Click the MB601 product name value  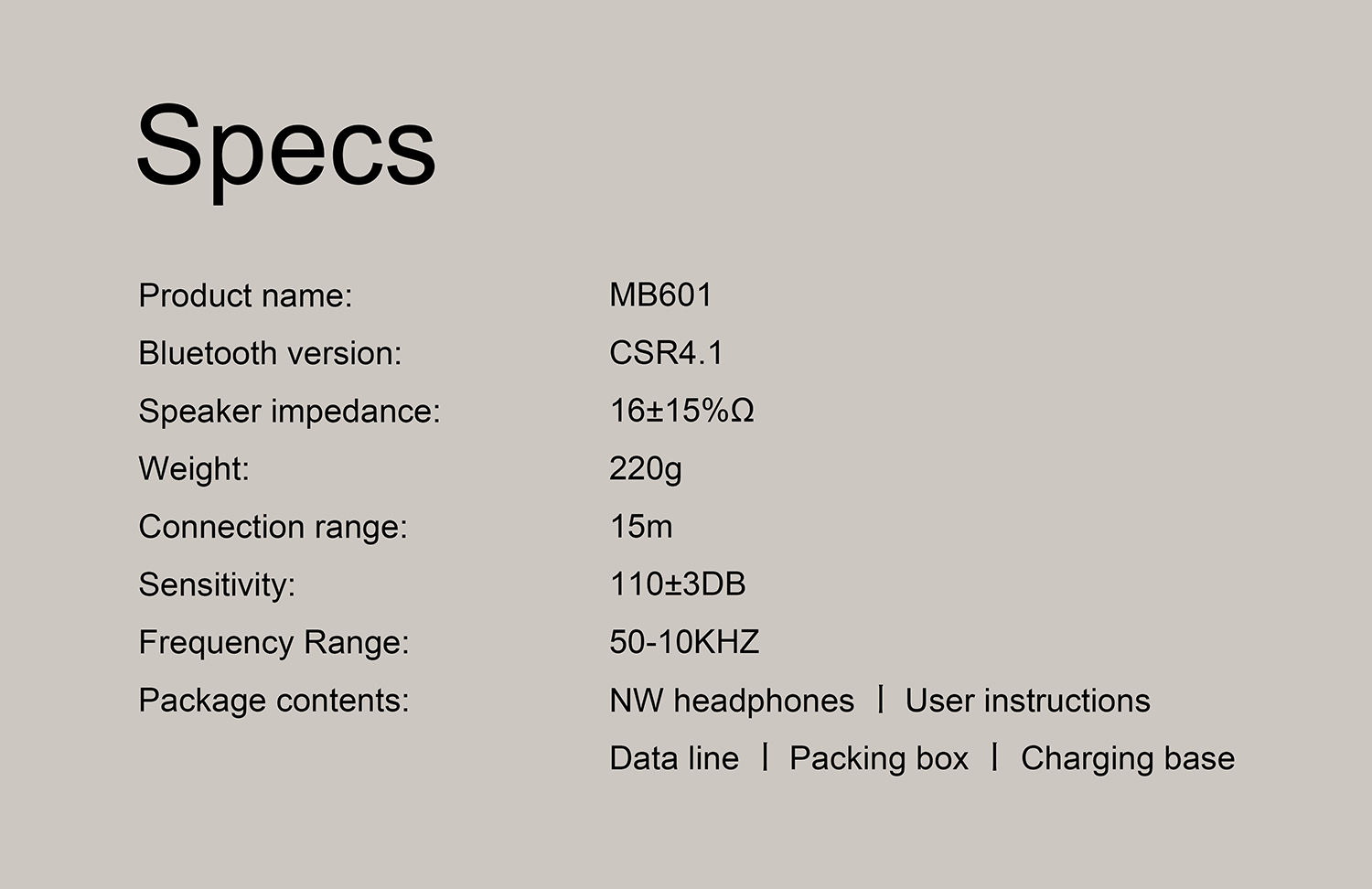(660, 295)
